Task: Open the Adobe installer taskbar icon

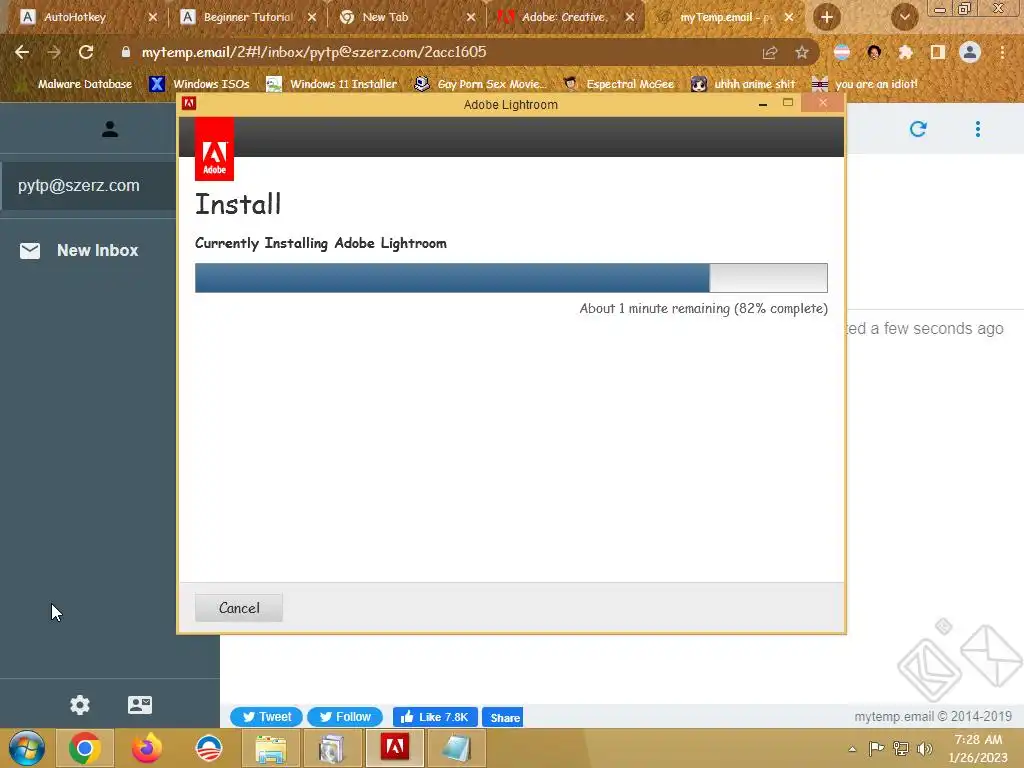Action: (395, 748)
